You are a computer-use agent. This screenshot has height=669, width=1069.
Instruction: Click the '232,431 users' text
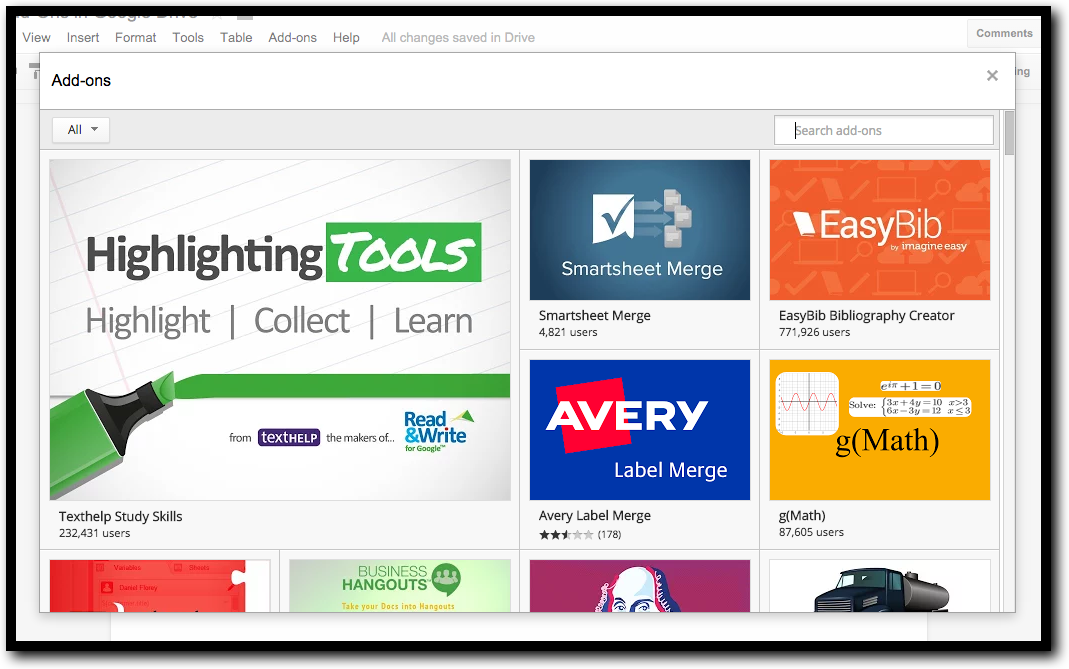[94, 533]
